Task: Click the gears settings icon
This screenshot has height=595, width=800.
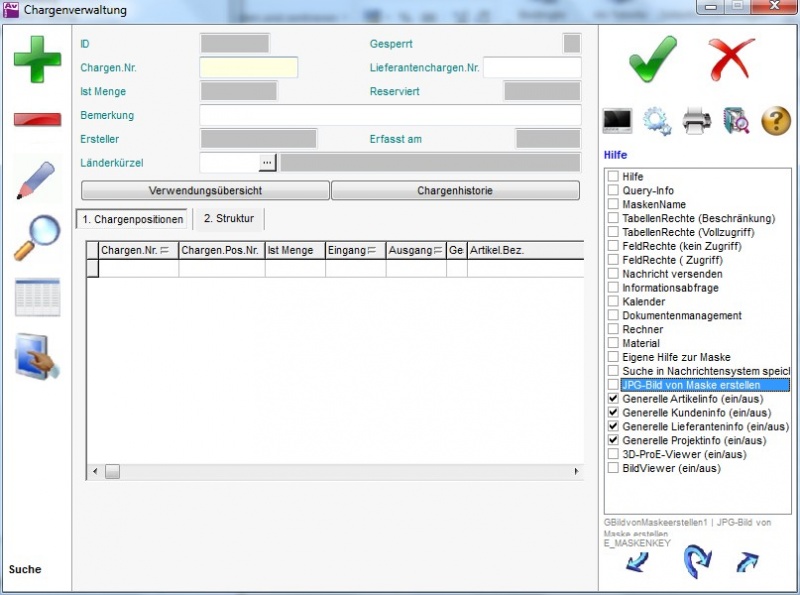Action: (x=657, y=121)
